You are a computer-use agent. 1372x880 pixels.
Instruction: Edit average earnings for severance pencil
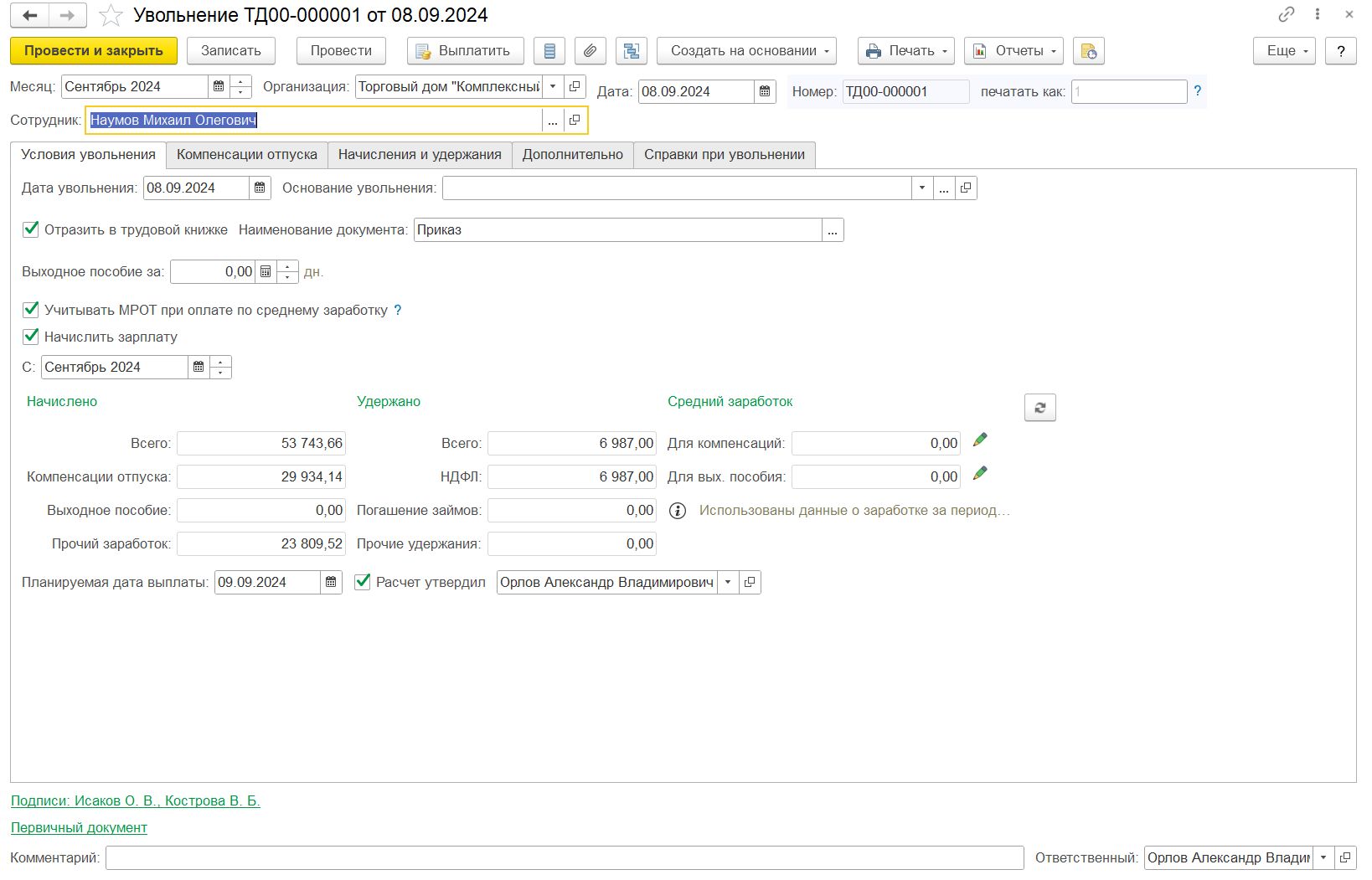(980, 474)
